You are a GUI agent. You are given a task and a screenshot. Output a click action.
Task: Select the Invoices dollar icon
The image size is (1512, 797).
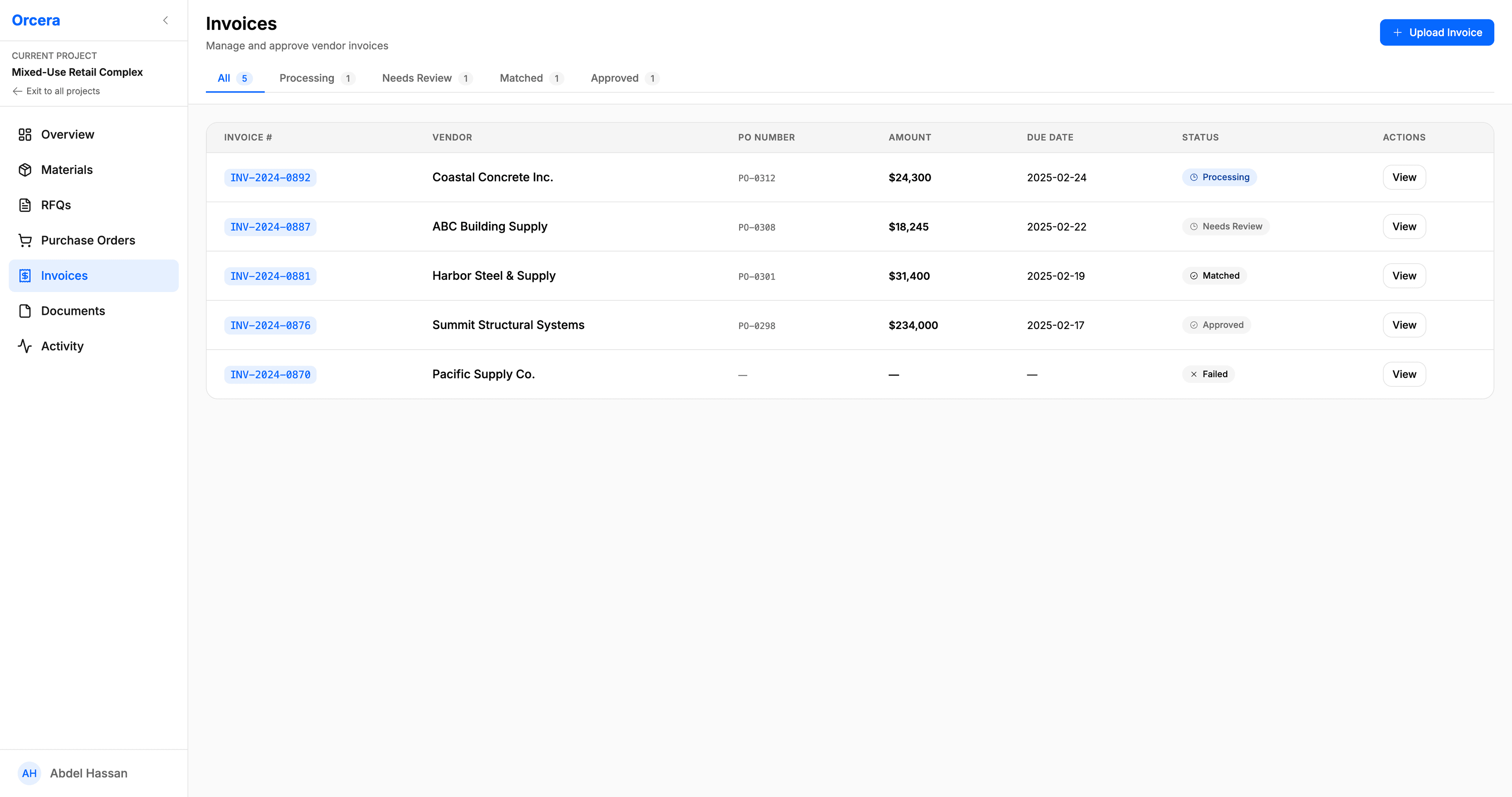(x=25, y=275)
